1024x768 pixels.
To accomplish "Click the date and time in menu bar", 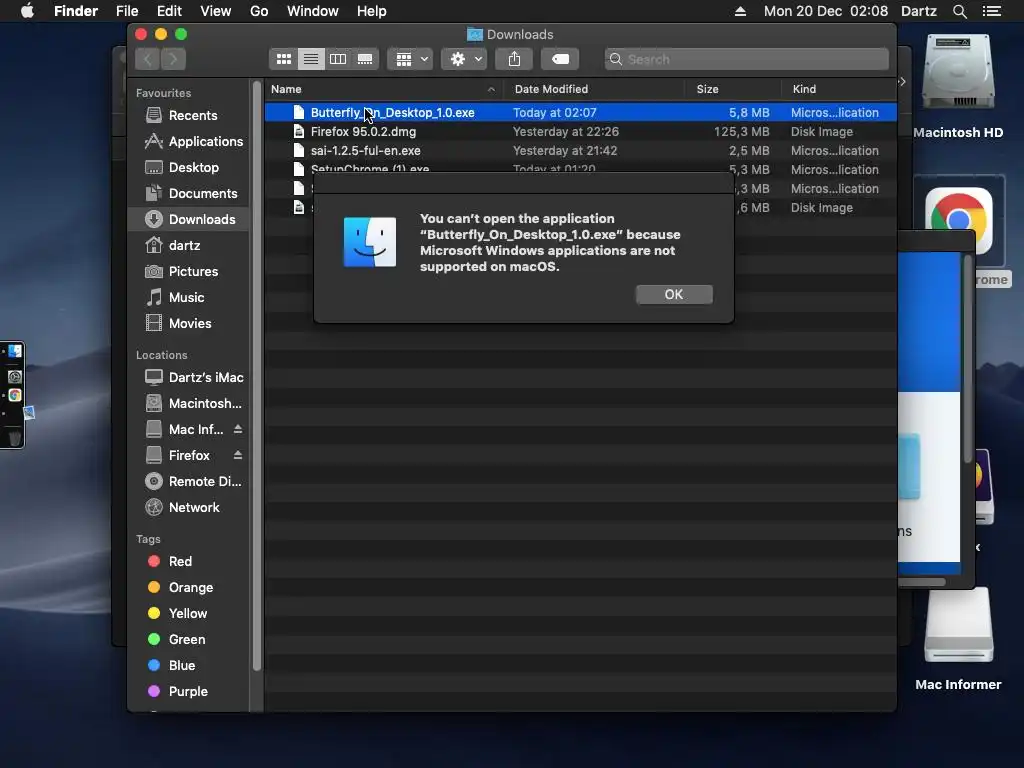I will pos(825,11).
